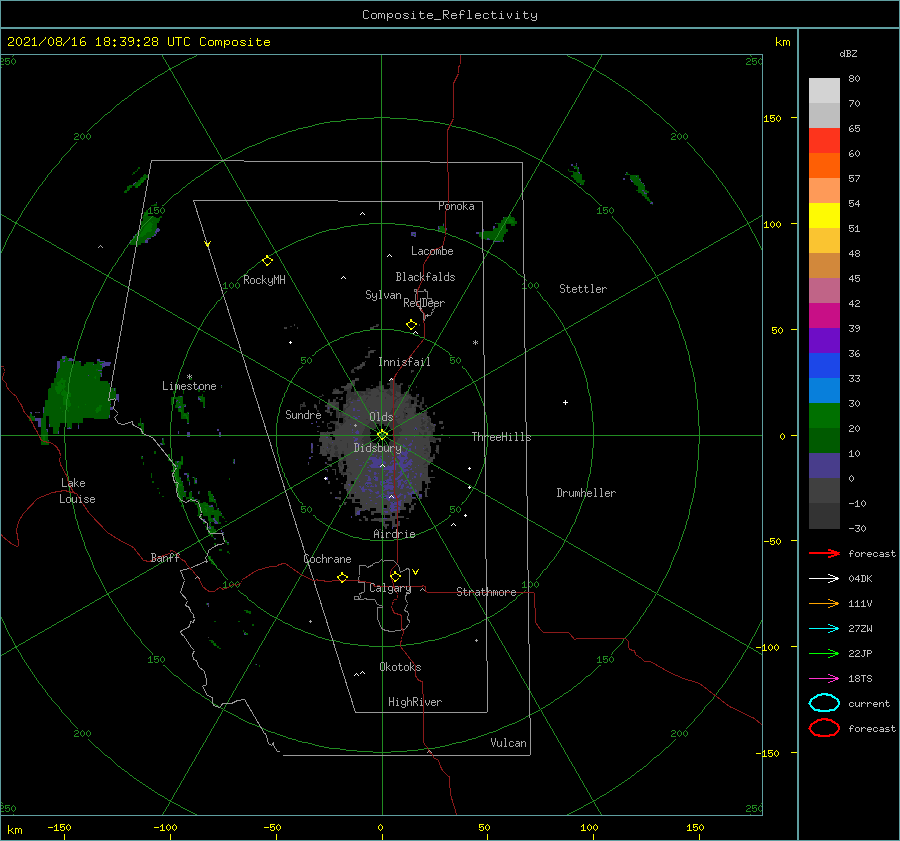
Task: Pick the bright yellow dBZ swatch
Action: pos(824,216)
